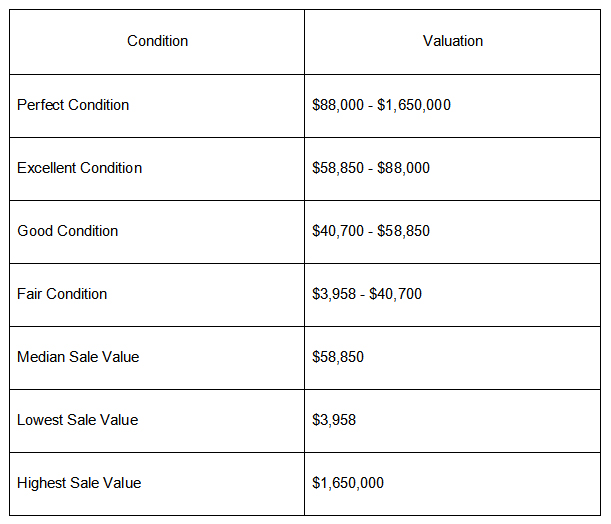
Task: Click the $58,850 lower bound for Excellent Condition
Action: tap(338, 168)
